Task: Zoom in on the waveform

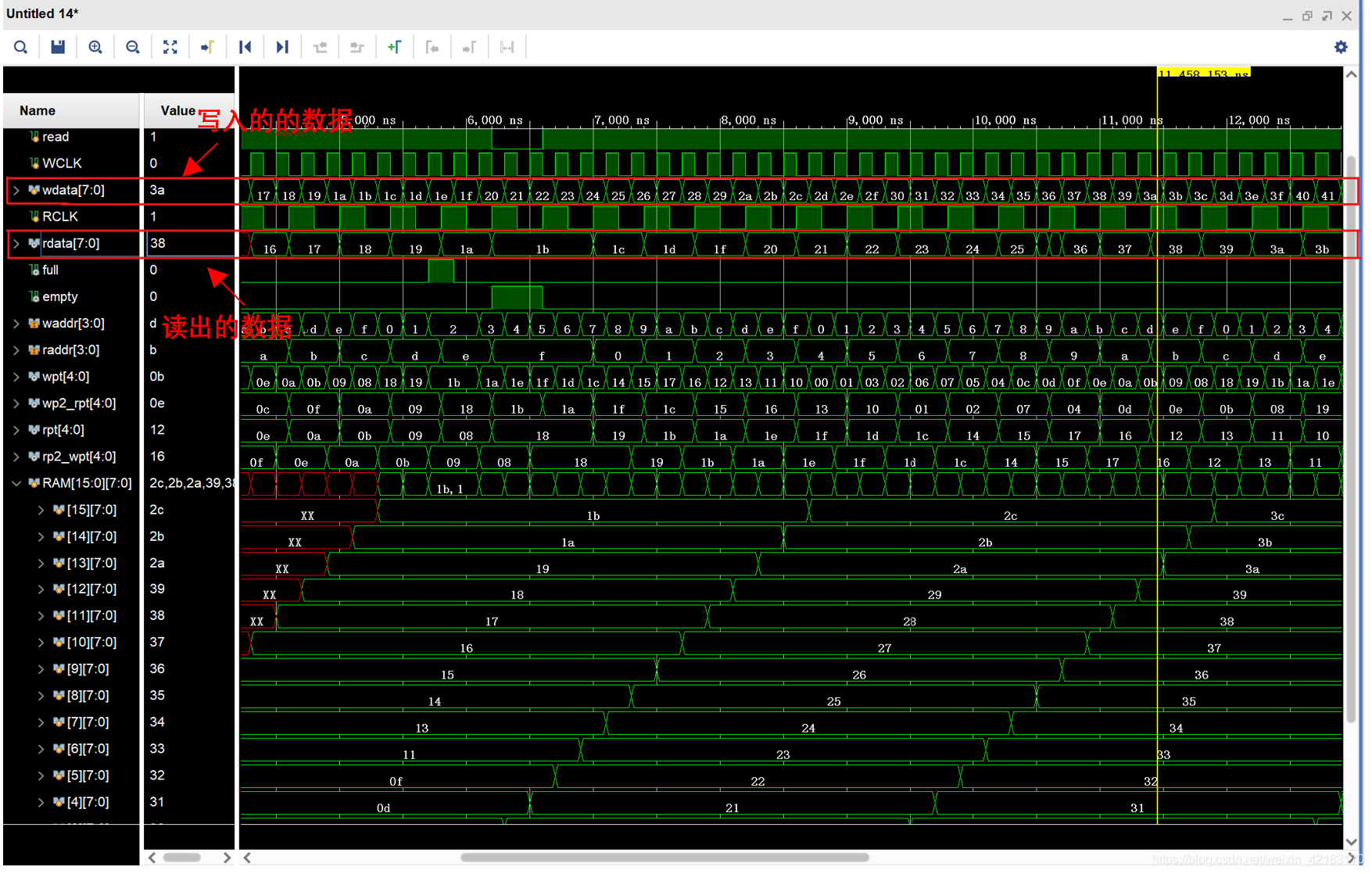Action: tap(95, 47)
